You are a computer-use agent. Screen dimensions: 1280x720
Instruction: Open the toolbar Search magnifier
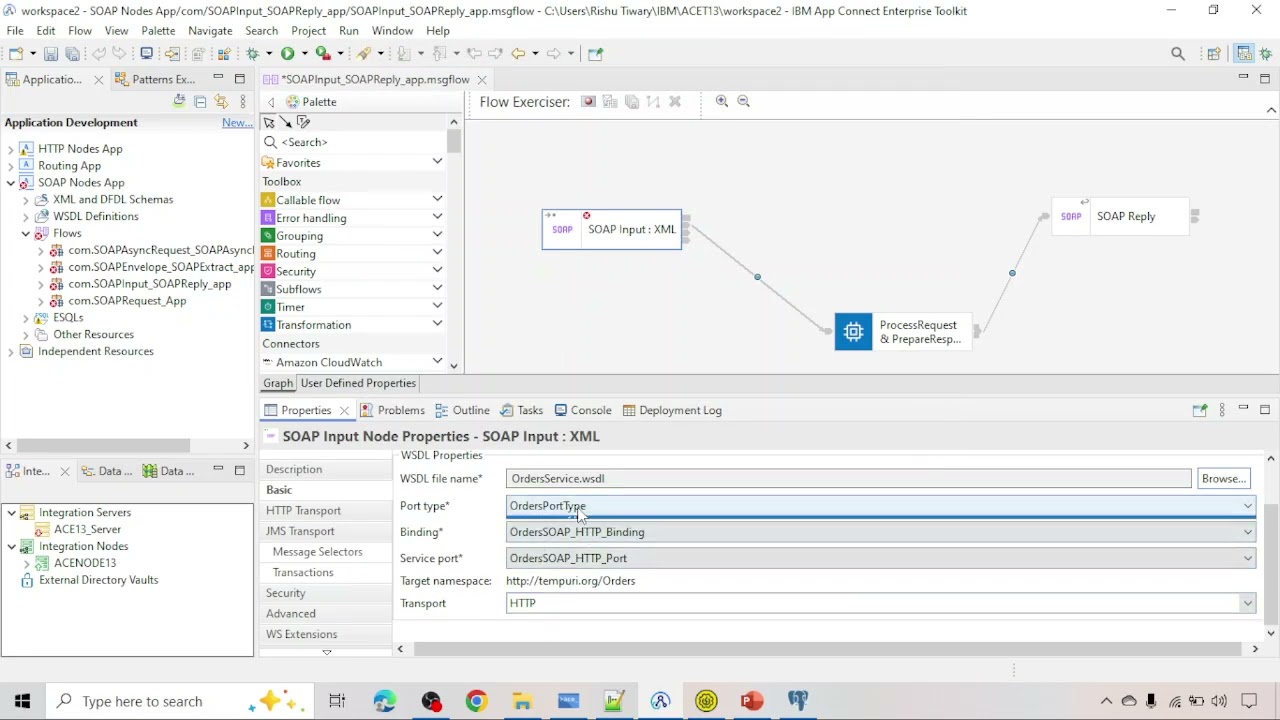click(1178, 54)
